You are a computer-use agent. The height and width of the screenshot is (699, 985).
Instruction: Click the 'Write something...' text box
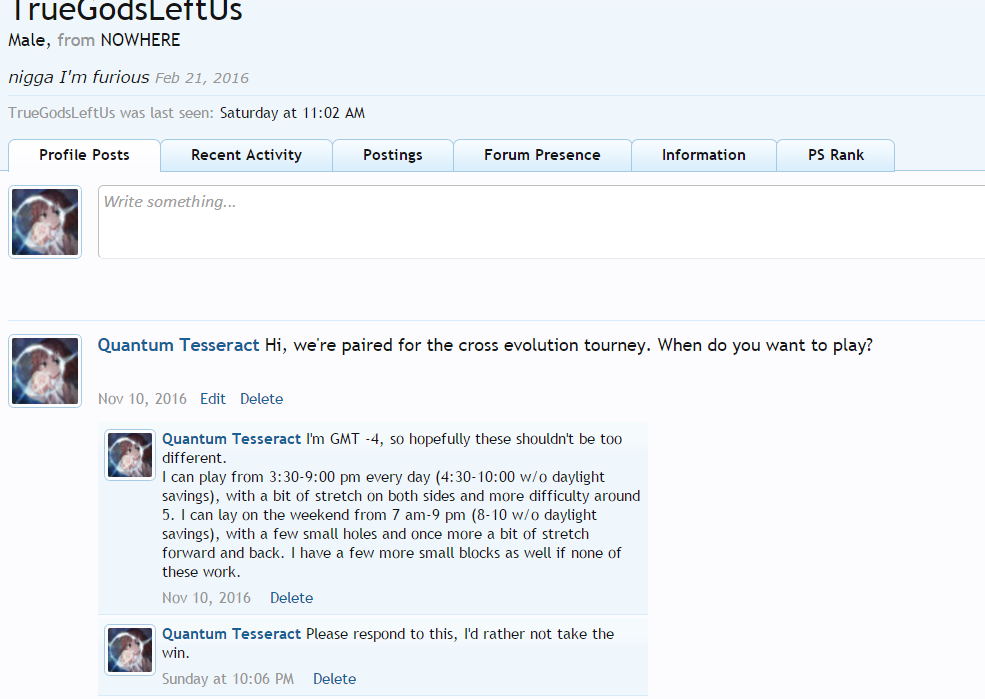(x=541, y=222)
